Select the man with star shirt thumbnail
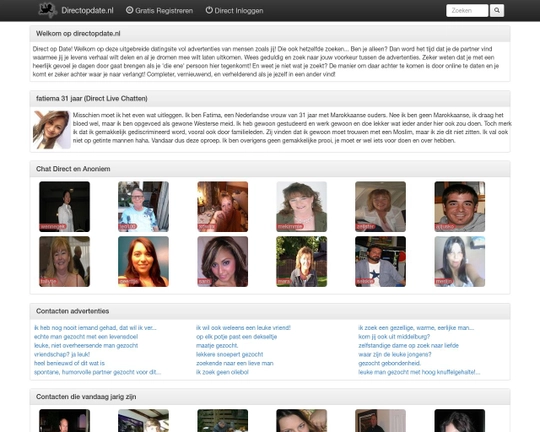540x432 pixels. tap(381, 261)
